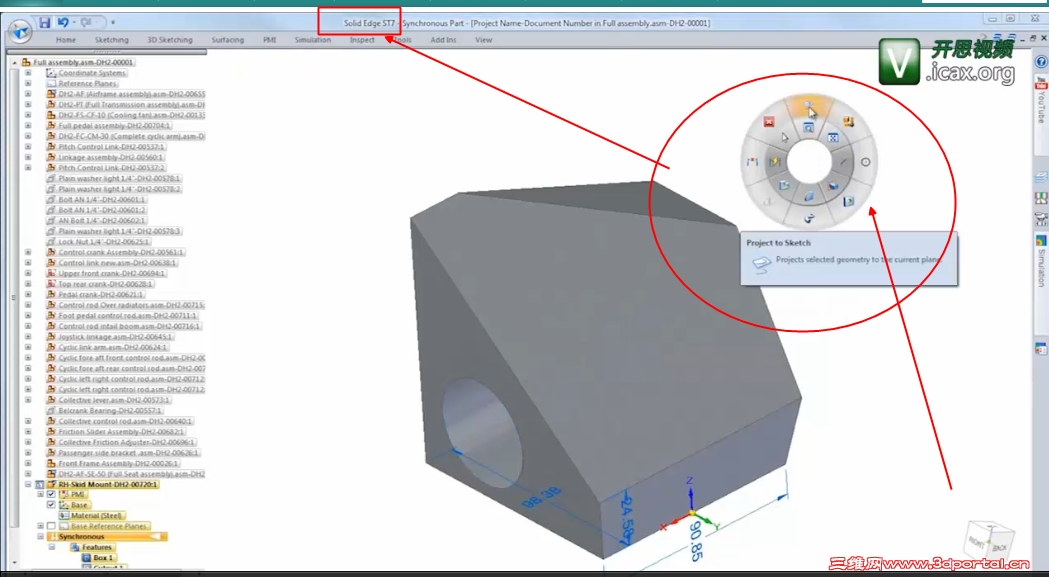Save the document using the quick access icon

pyautogui.click(x=44, y=23)
